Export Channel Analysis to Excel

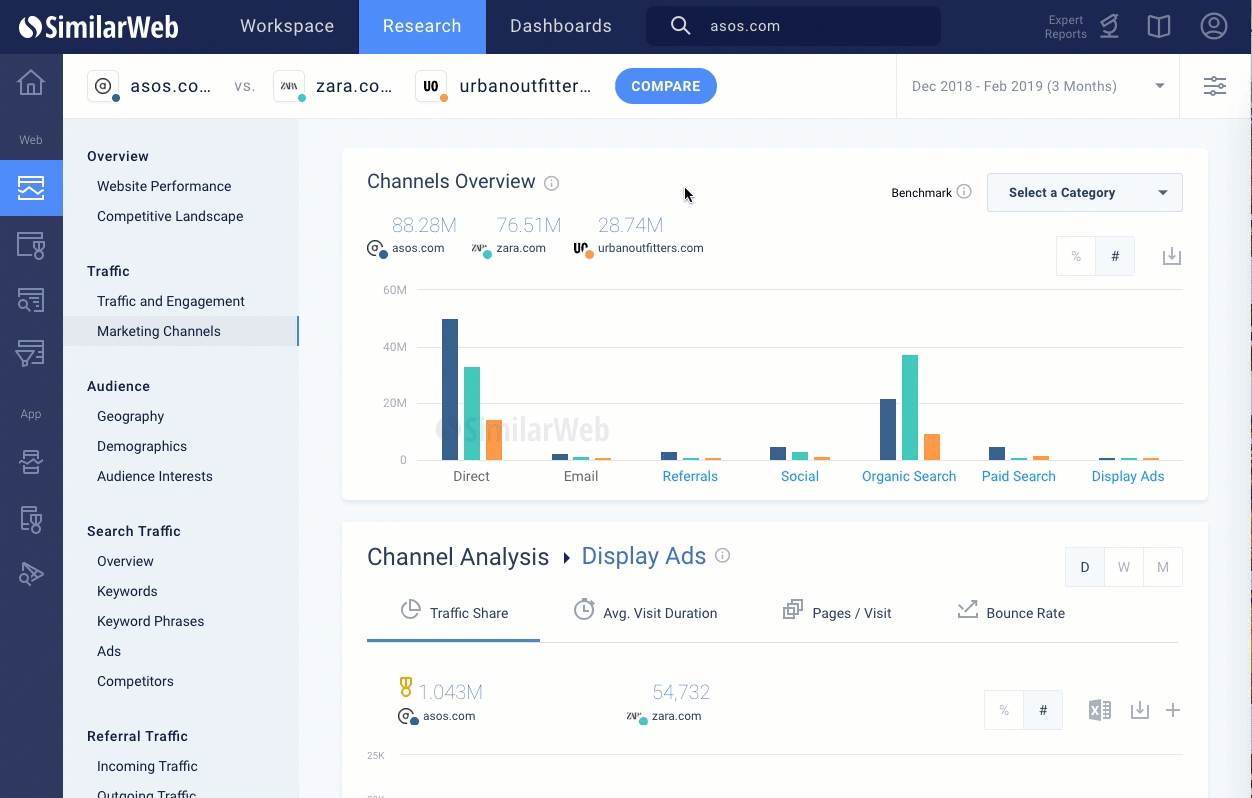[x=1099, y=711]
